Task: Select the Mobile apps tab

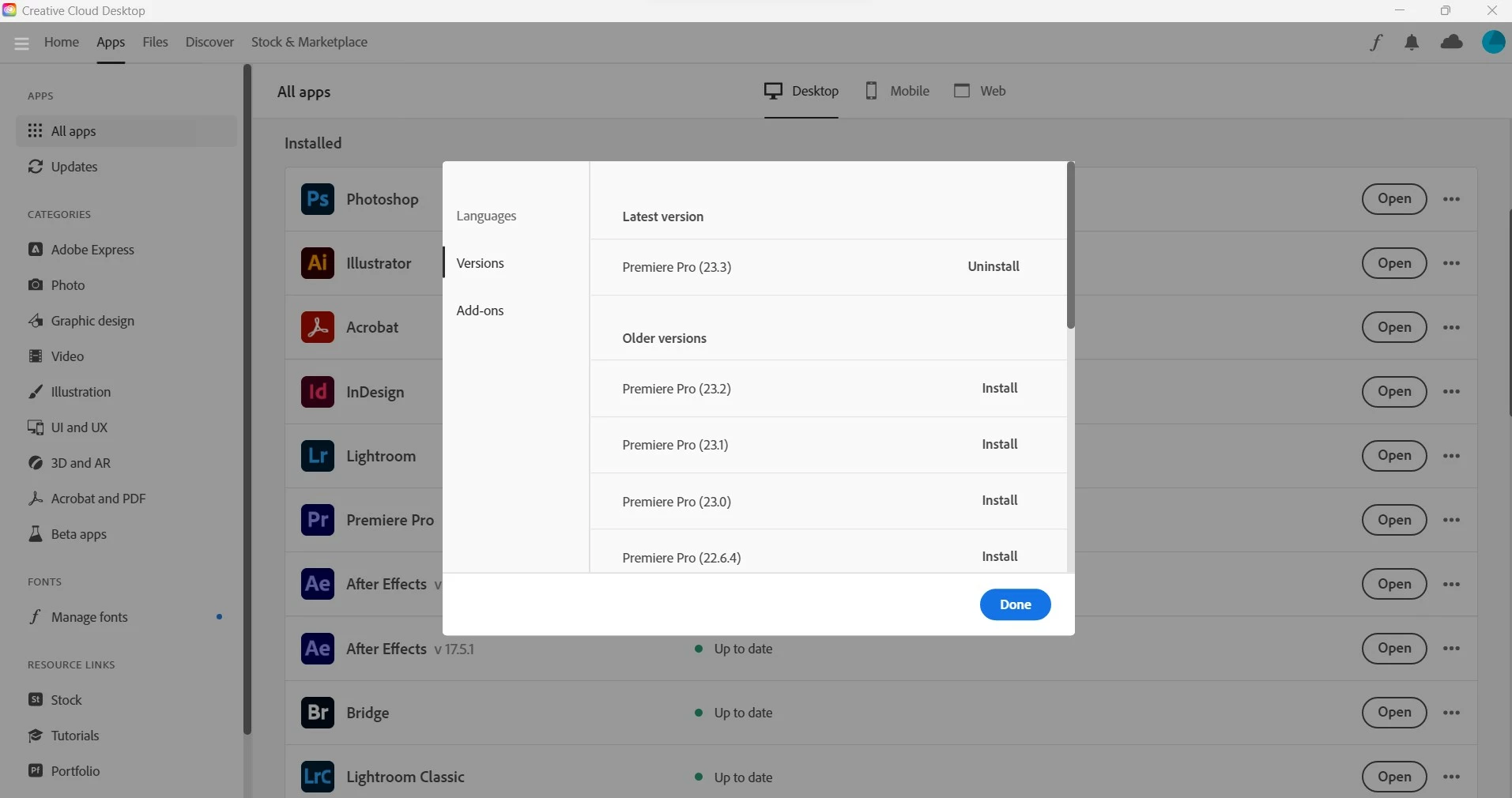Action: [897, 91]
